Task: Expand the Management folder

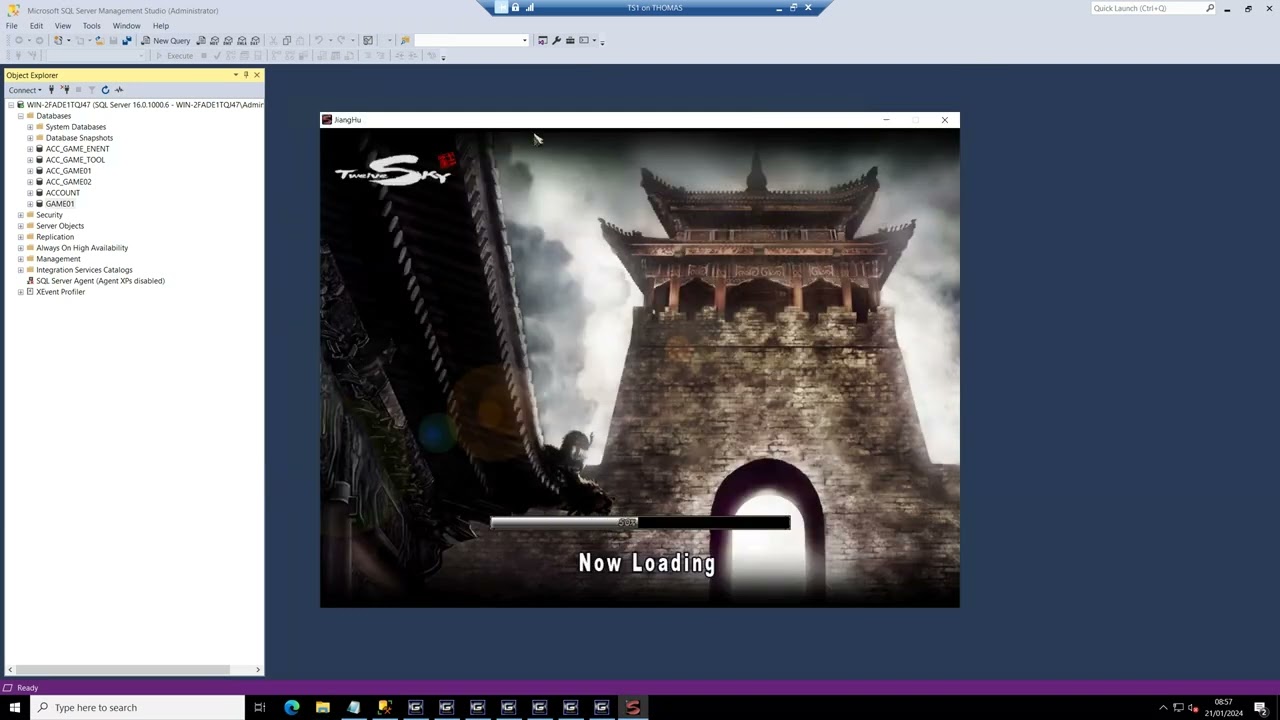Action: [x=20, y=259]
